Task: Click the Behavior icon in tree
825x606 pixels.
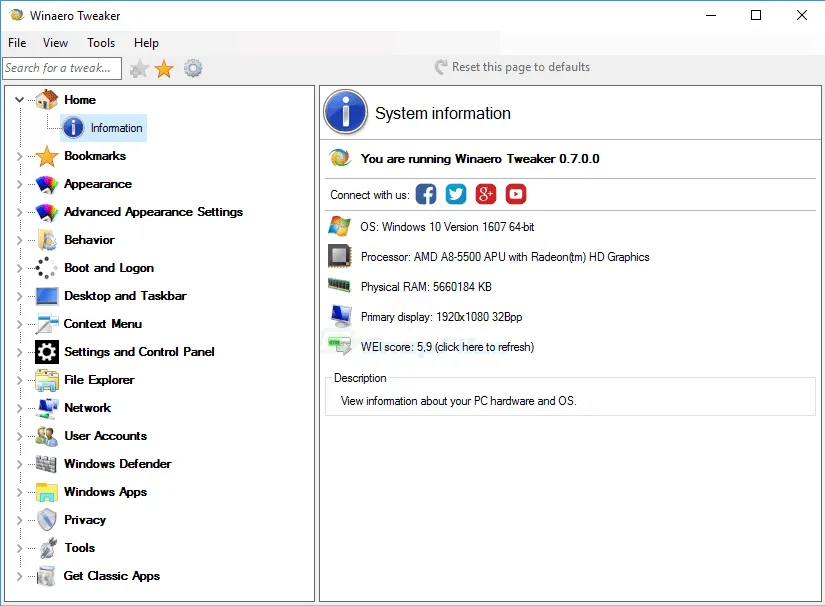Action: [47, 240]
